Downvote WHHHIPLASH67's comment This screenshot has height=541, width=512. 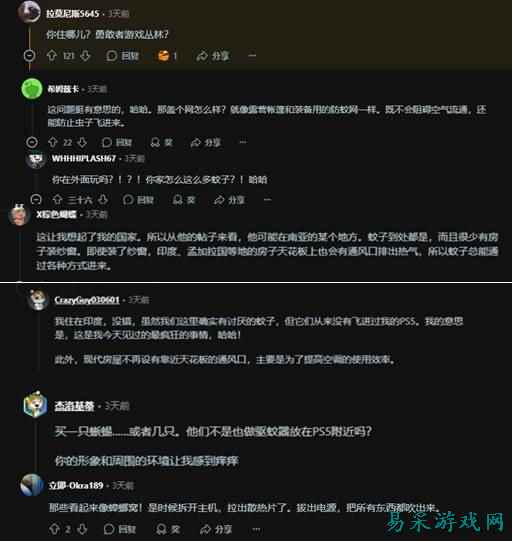tap(103, 199)
